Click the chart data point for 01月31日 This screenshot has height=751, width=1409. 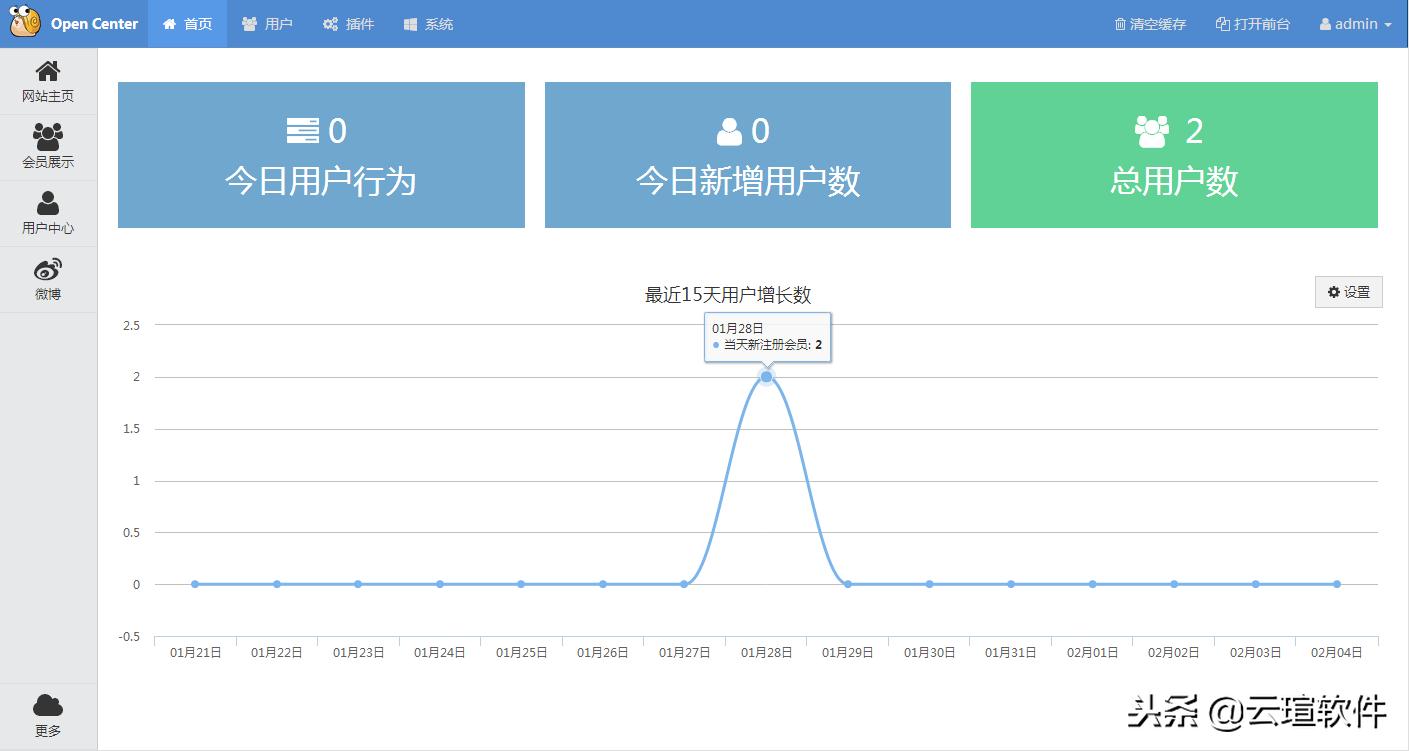pyautogui.click(x=1011, y=584)
